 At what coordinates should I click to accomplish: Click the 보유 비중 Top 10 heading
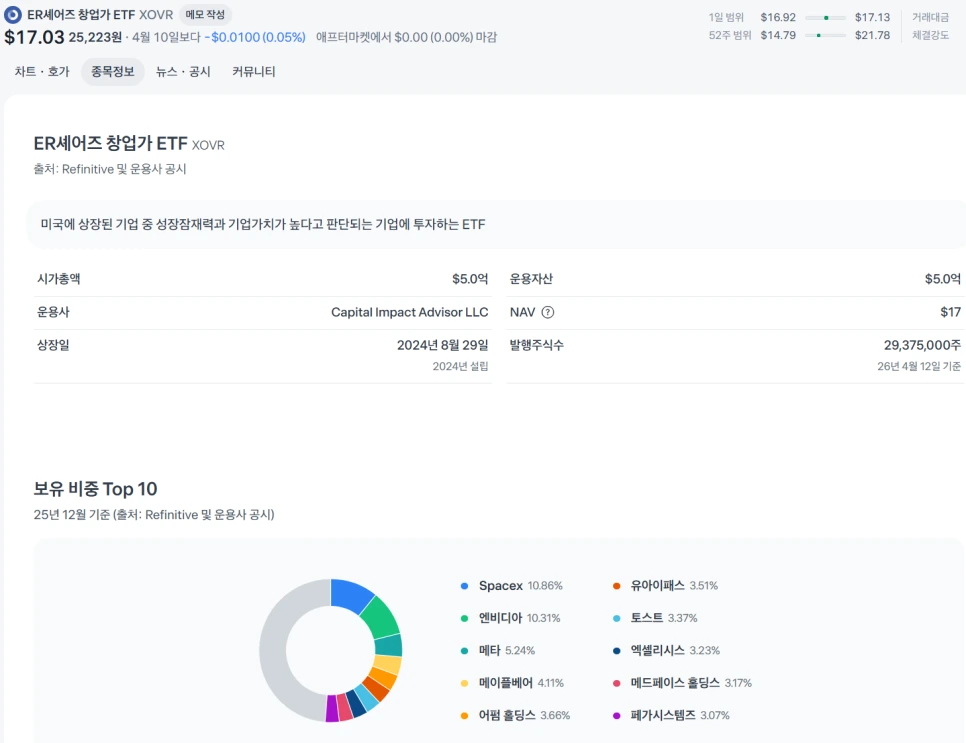click(95, 489)
